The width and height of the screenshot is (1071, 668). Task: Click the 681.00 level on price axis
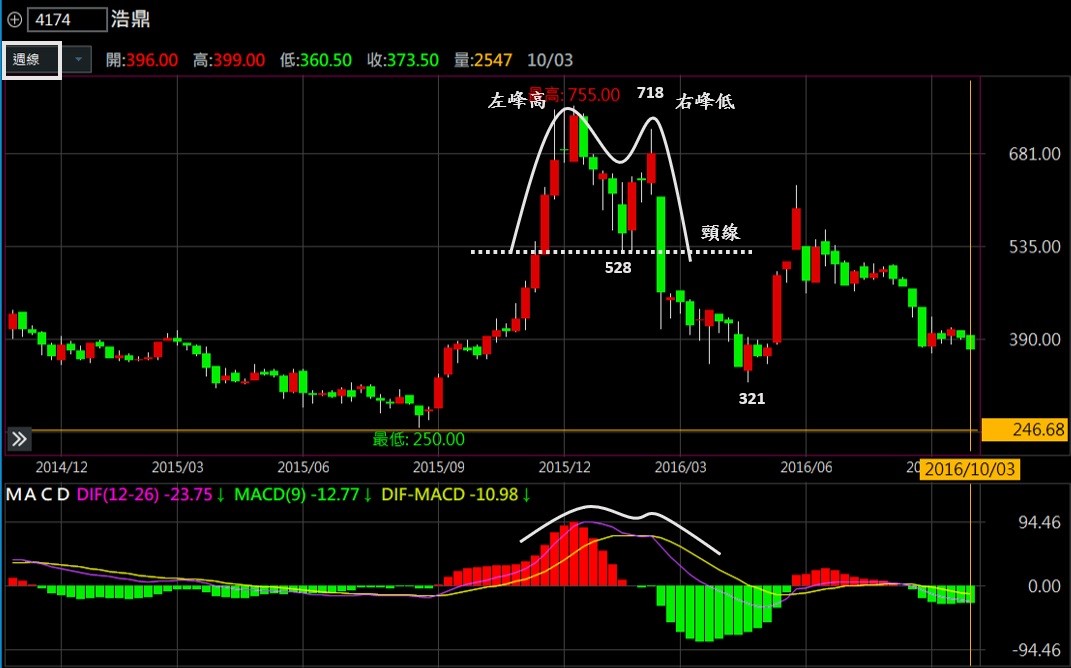[1035, 154]
